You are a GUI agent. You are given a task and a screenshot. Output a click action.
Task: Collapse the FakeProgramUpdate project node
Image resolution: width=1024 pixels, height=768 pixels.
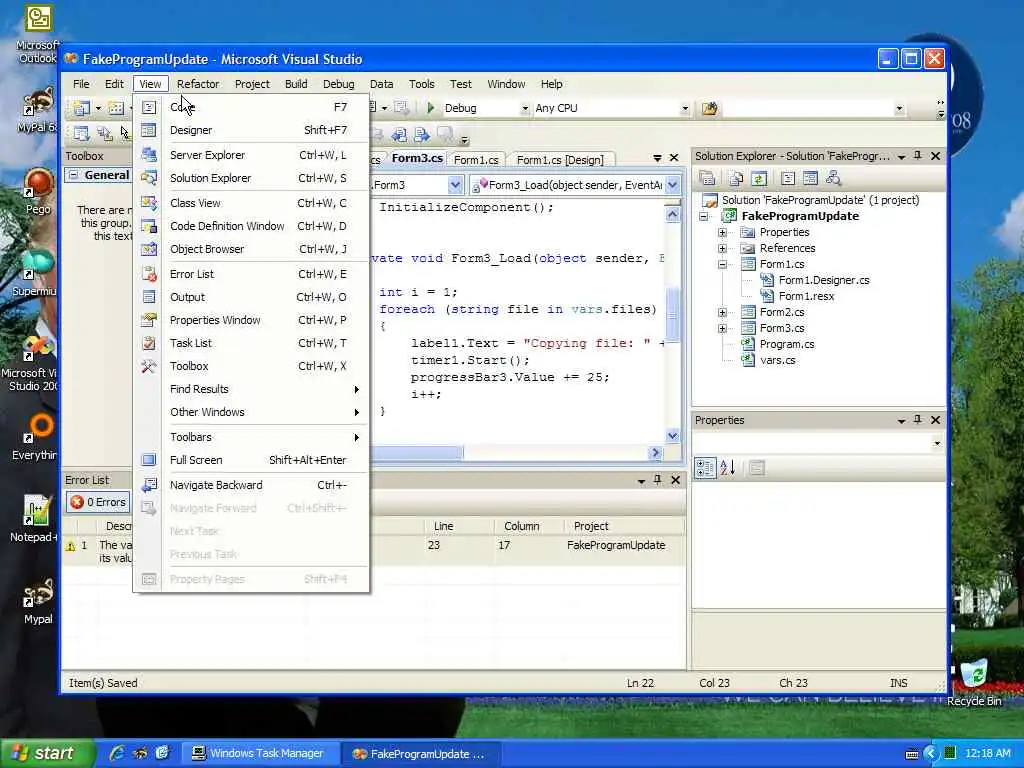(703, 216)
